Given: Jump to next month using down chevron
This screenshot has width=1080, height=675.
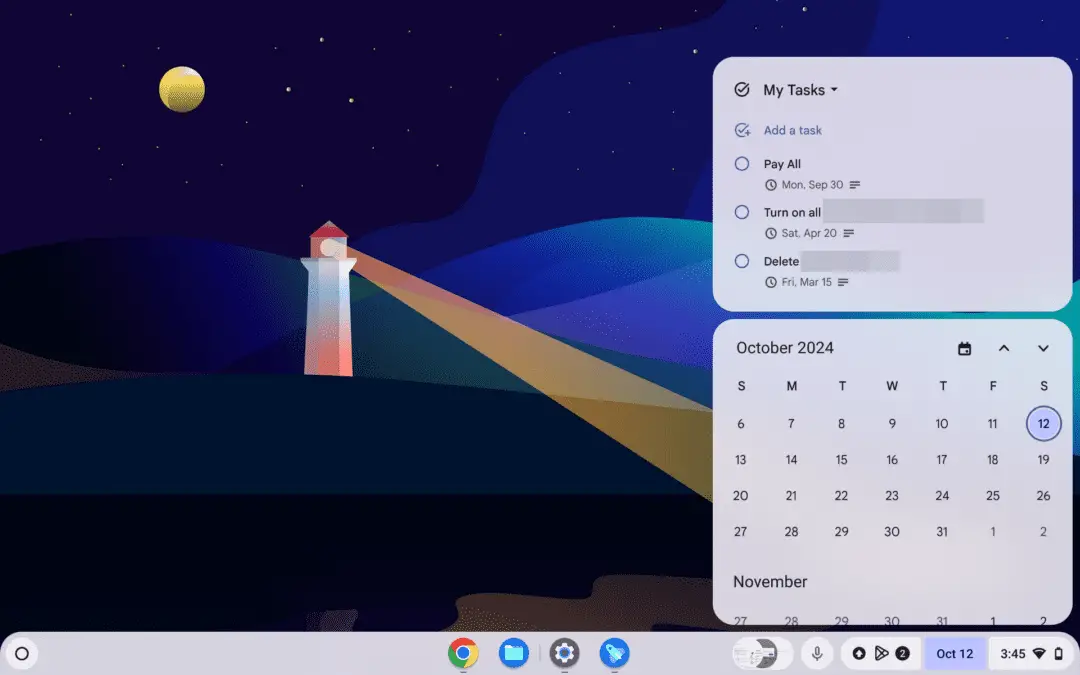Looking at the screenshot, I should 1043,348.
